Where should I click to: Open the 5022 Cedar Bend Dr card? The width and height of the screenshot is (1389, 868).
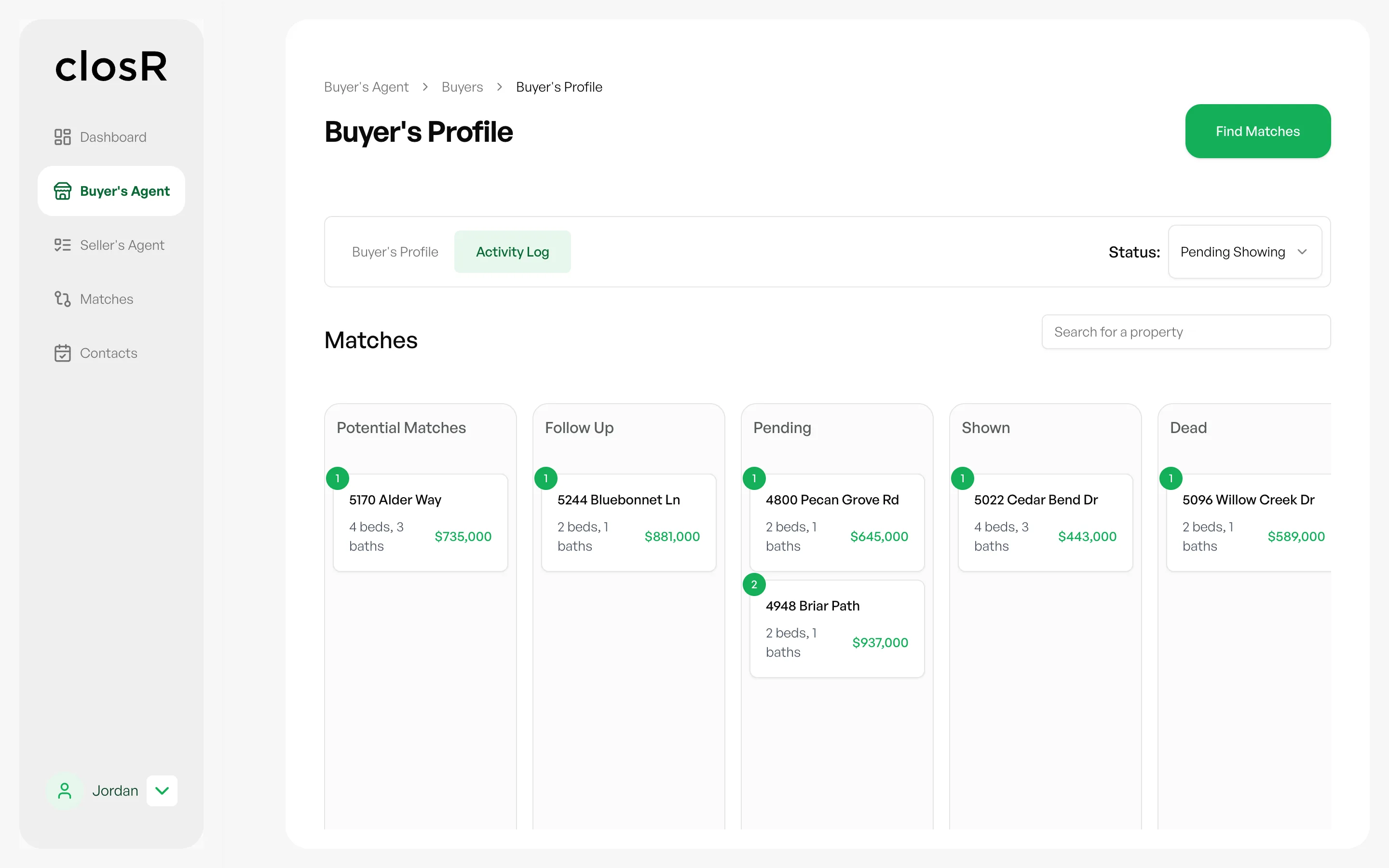1046,522
